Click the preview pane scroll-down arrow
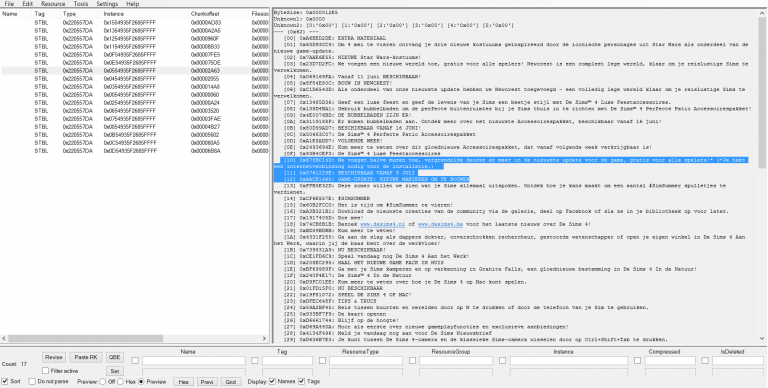 coord(763,338)
